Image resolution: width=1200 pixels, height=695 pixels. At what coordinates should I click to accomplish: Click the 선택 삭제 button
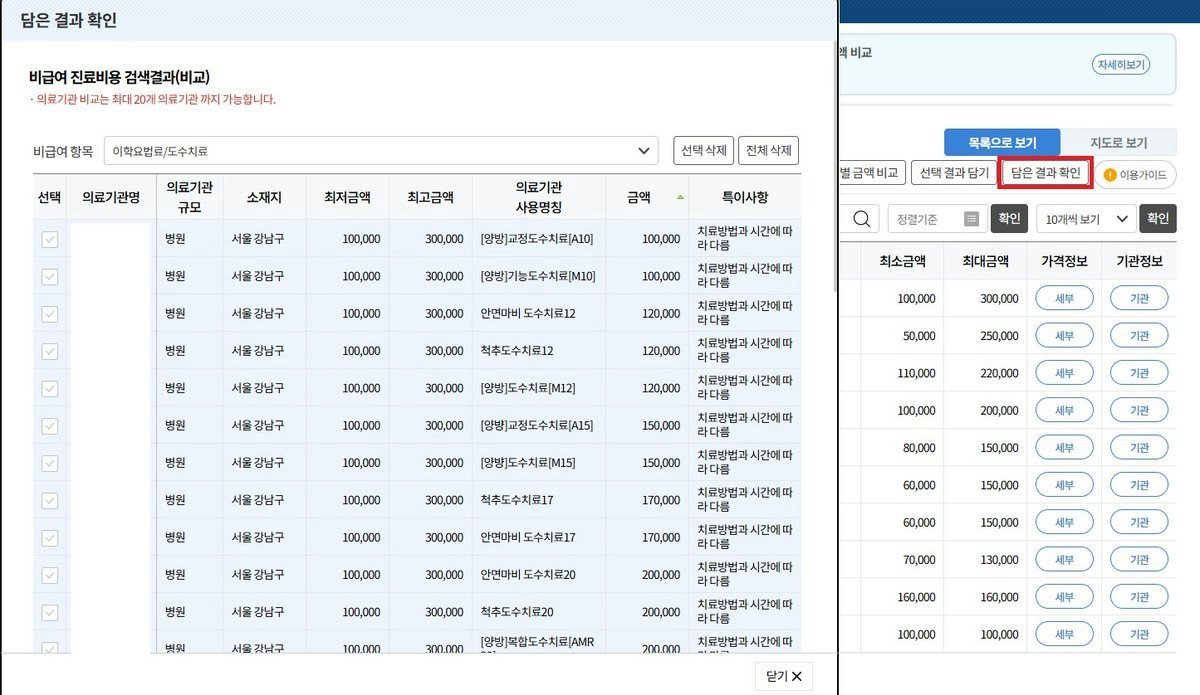pyautogui.click(x=704, y=151)
